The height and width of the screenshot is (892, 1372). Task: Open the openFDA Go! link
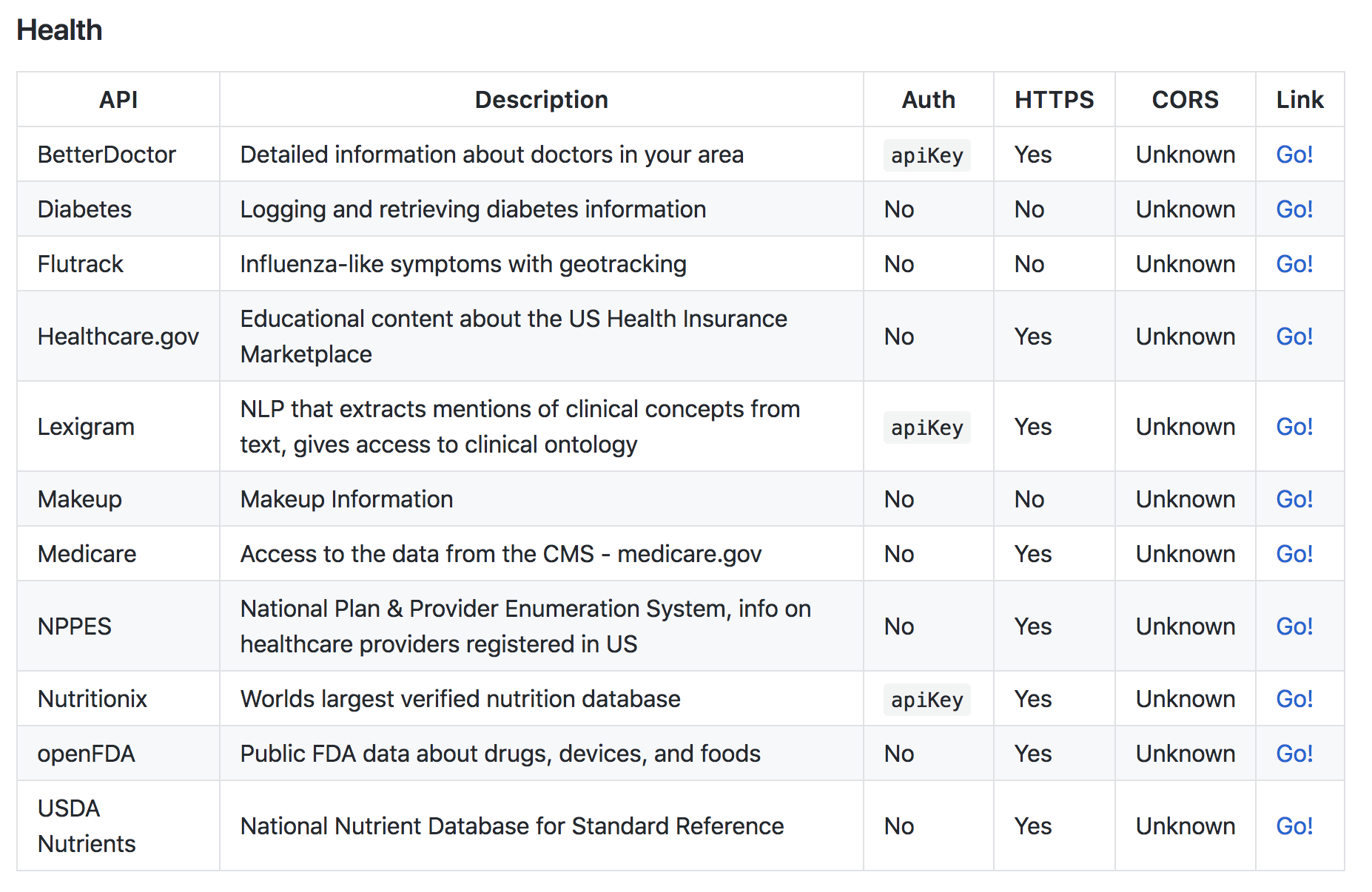1294,754
